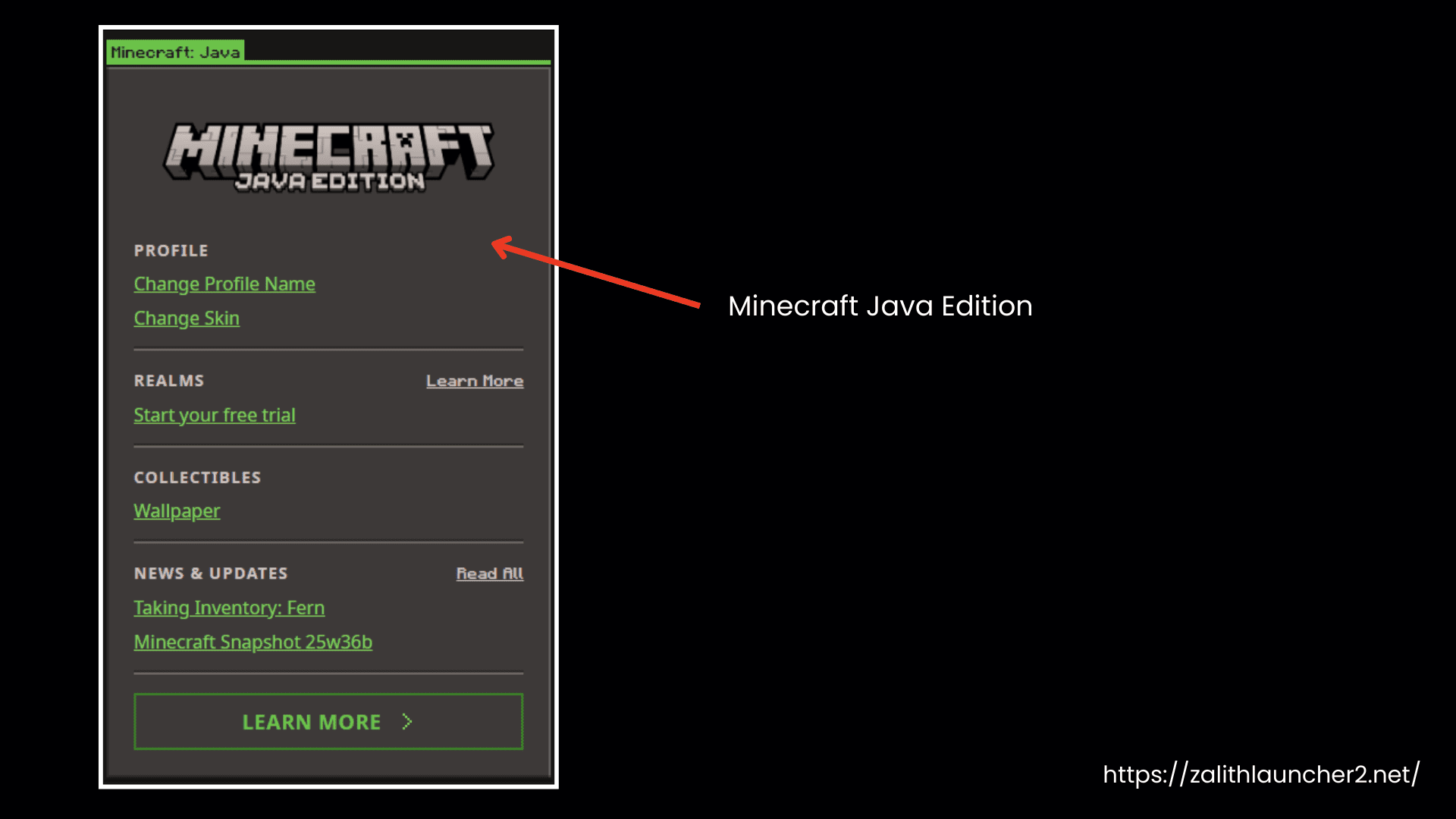Click the NEWS & UPDATES section heading

[x=211, y=573]
